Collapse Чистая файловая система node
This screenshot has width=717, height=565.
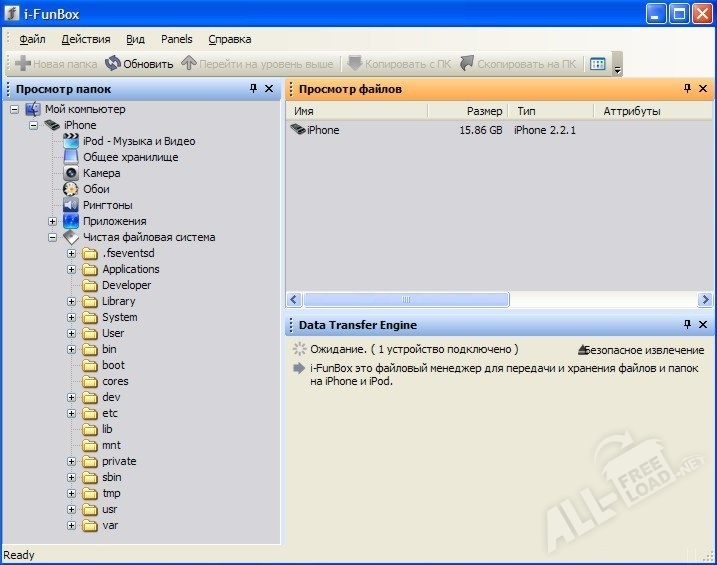(53, 237)
